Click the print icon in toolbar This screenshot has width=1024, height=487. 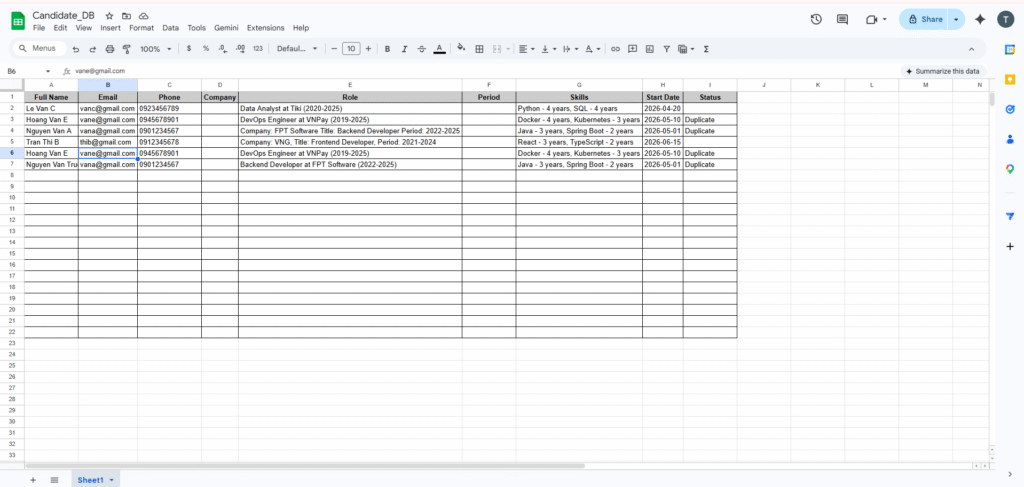(108, 48)
